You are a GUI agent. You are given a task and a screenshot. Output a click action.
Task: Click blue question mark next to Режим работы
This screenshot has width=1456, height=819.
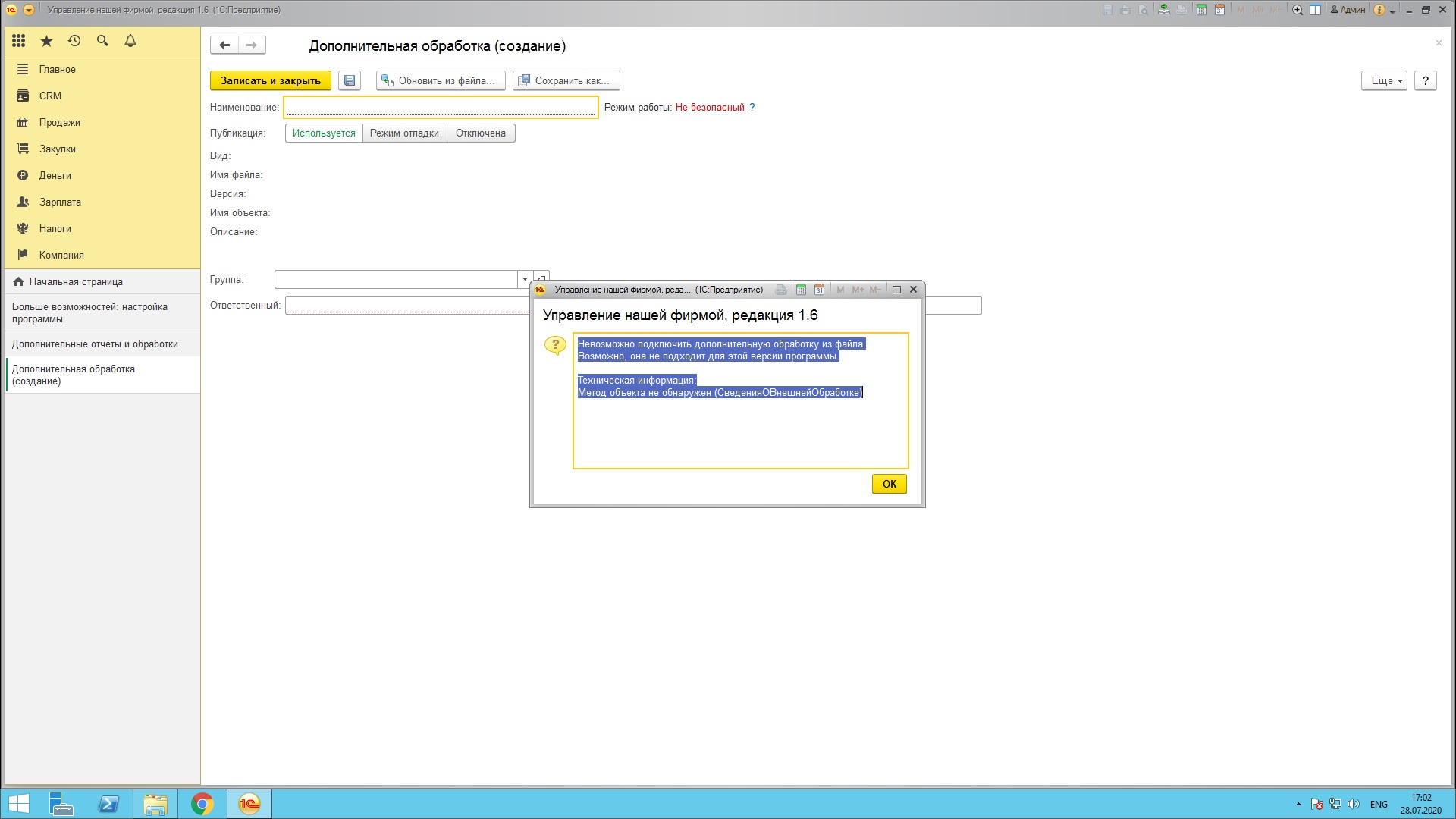[752, 108]
